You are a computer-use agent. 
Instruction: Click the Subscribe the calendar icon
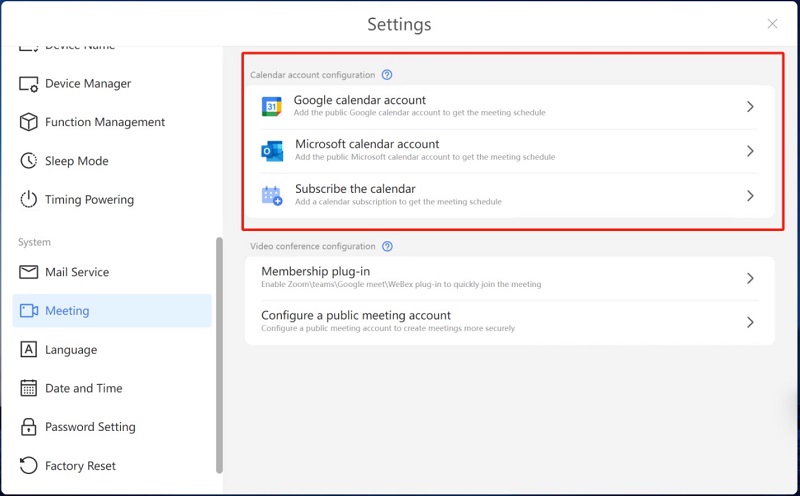point(272,196)
